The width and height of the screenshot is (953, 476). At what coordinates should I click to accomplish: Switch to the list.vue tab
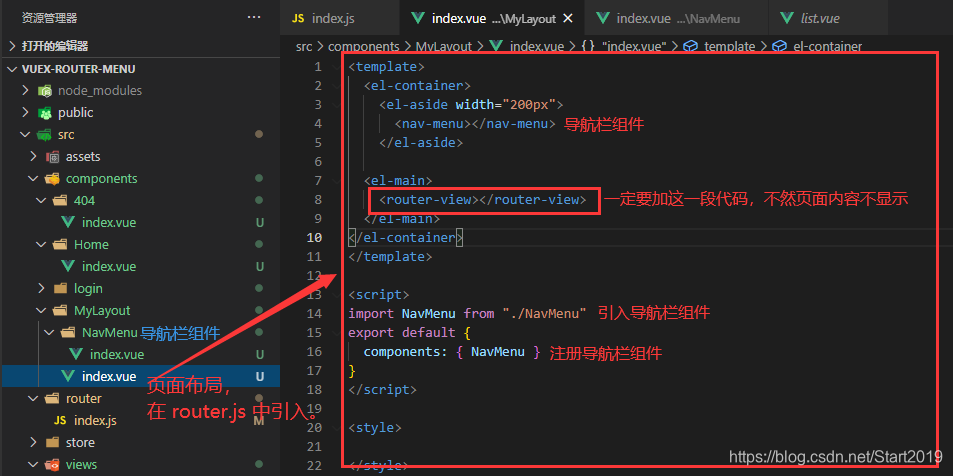pyautogui.click(x=828, y=18)
